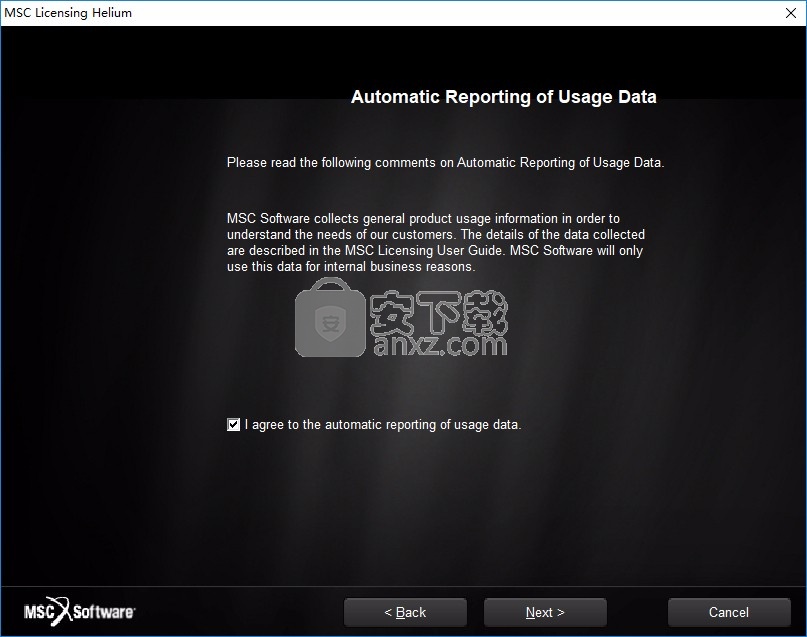Click the MSC Software logo

pos(80,611)
